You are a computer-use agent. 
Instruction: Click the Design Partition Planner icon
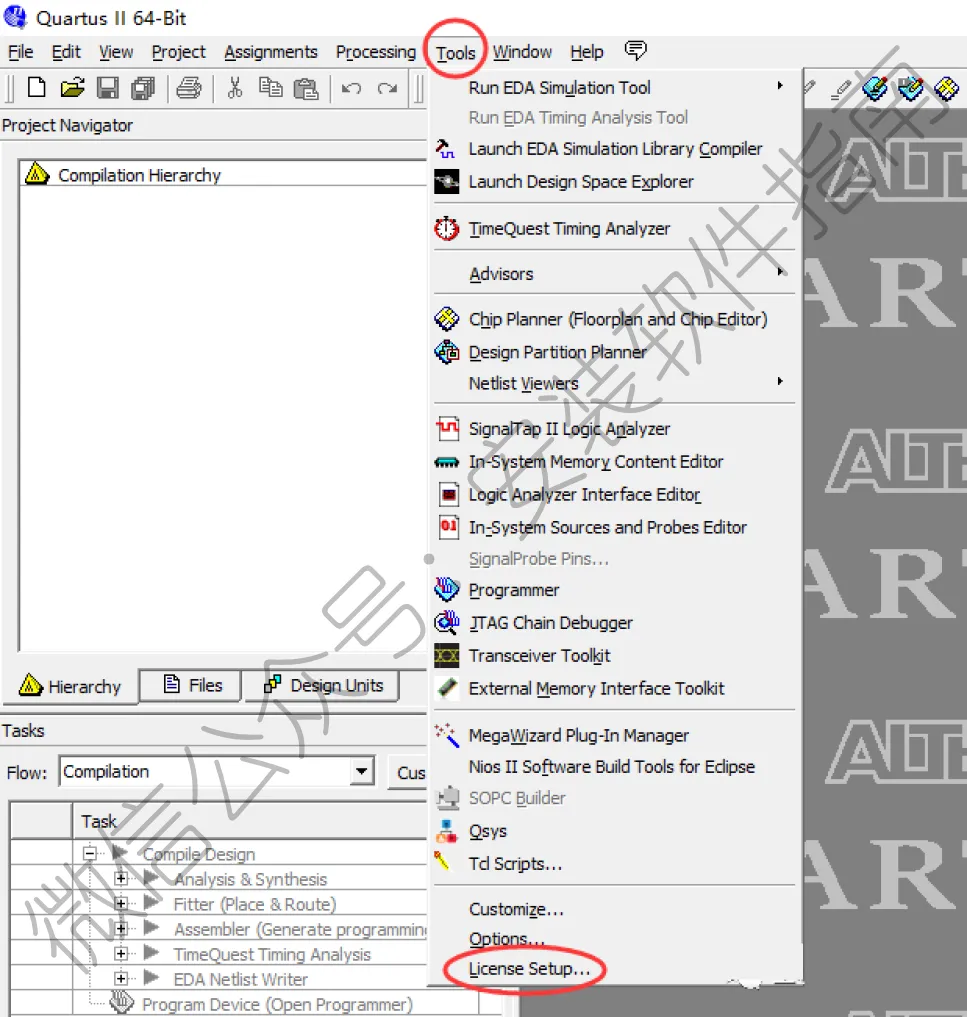(x=446, y=352)
